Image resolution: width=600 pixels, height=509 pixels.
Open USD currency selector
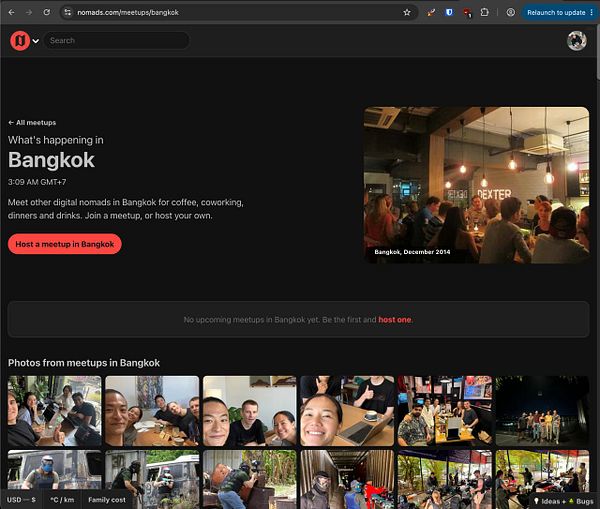21,500
